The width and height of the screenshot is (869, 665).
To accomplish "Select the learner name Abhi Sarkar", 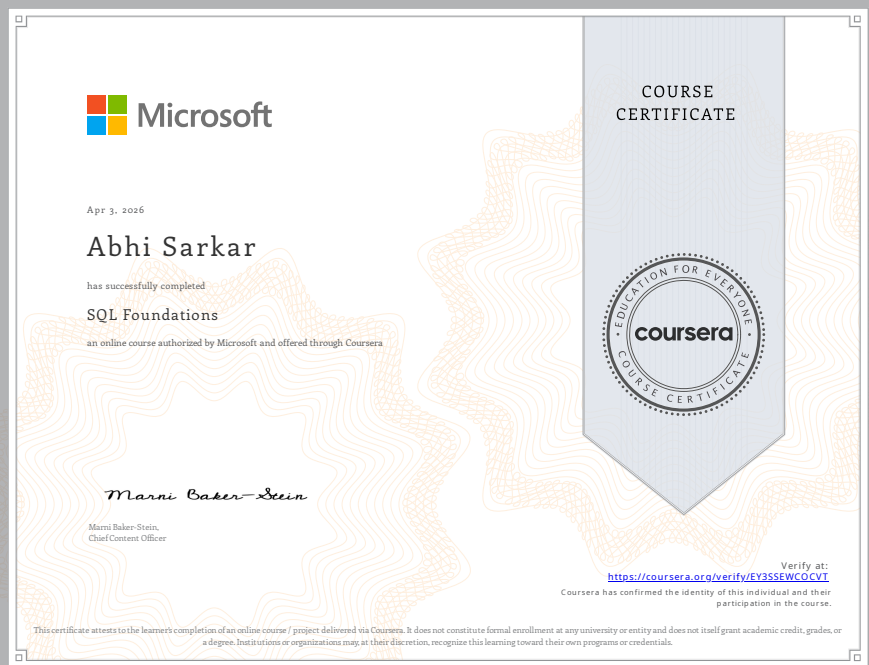I will pos(171,247).
